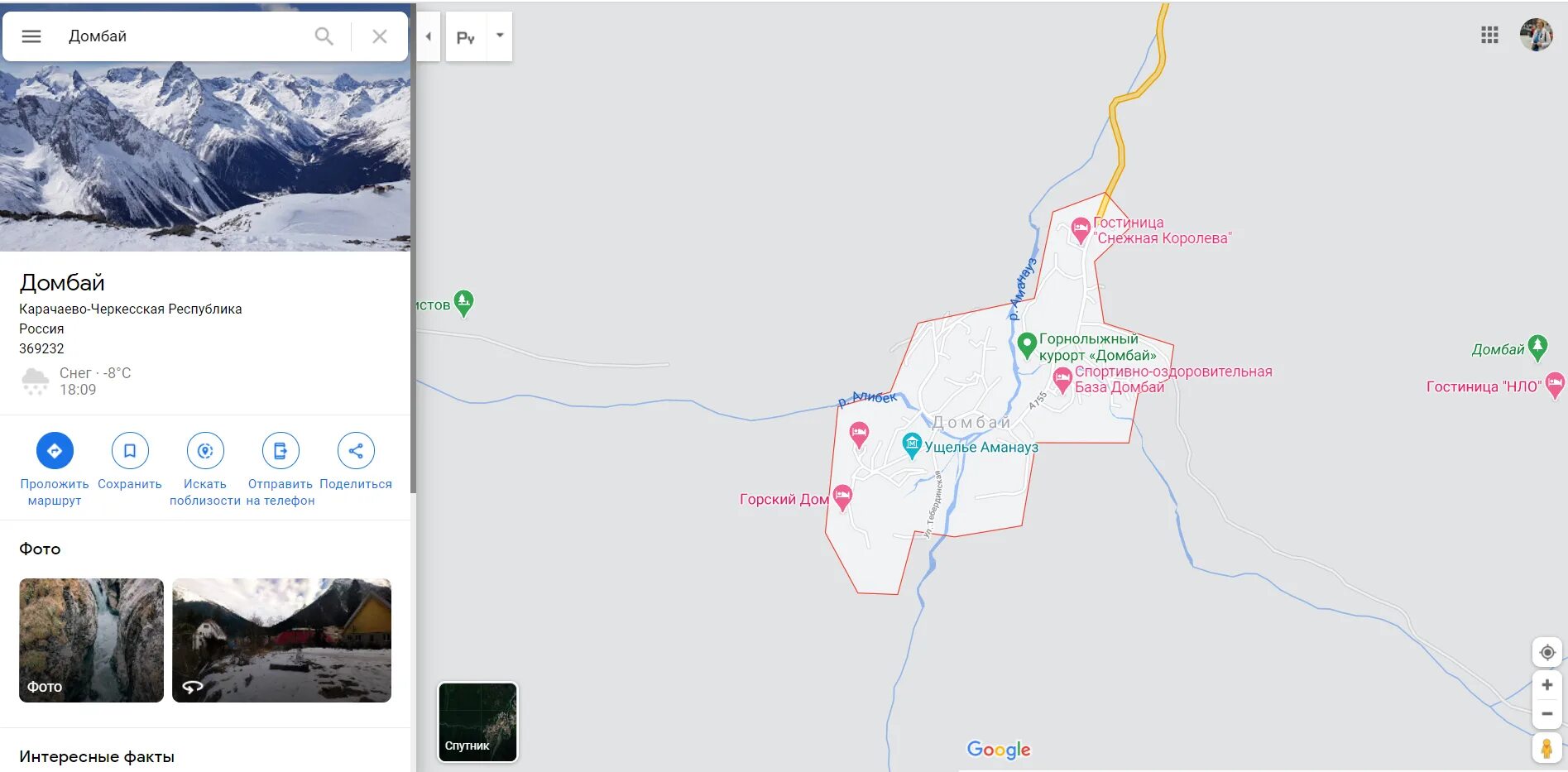Screen dimensions: 1568x772
Task: Select Горский Дом hotel pin
Action: [842, 496]
